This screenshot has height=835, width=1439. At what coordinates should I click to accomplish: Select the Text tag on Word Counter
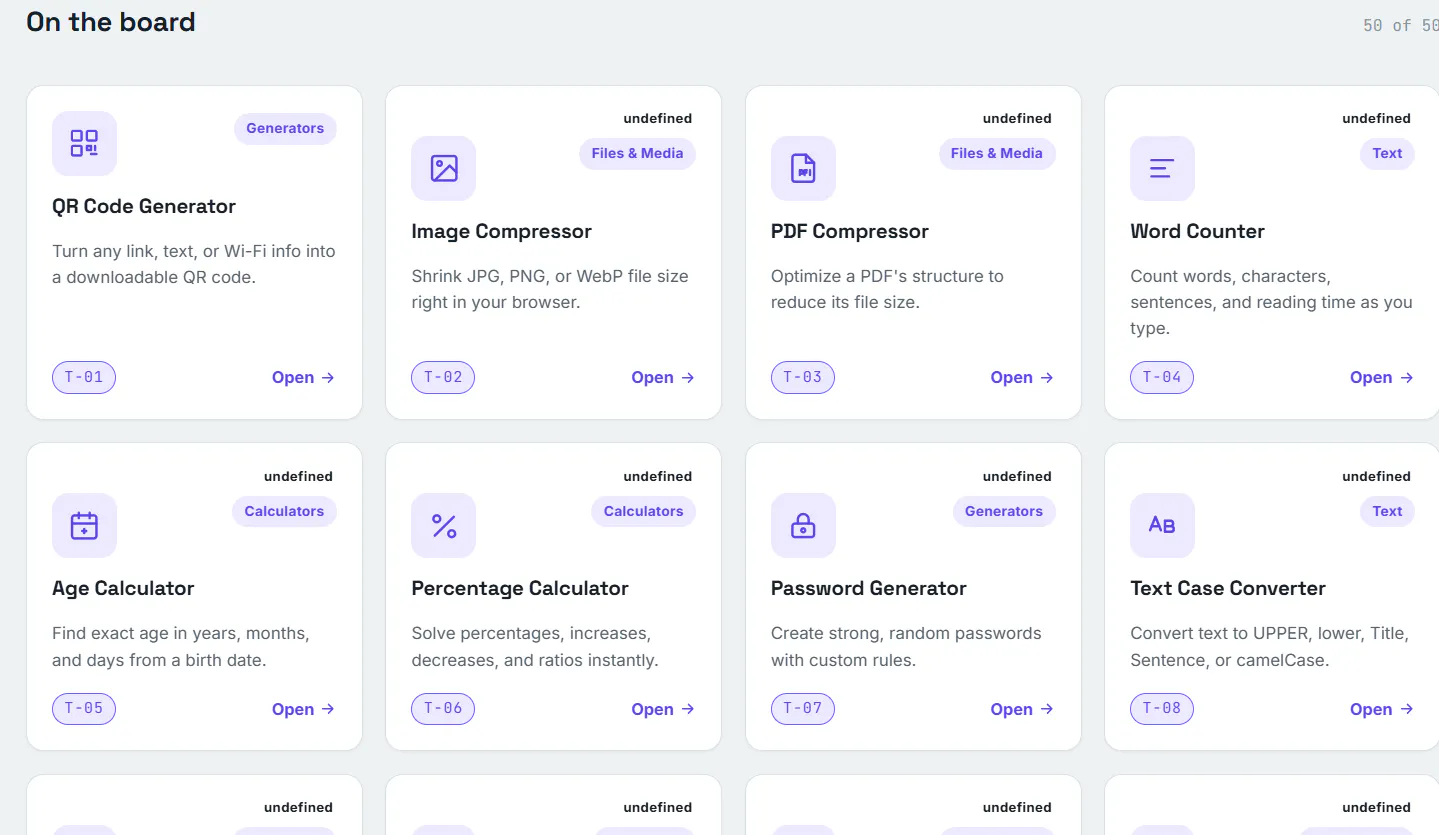pos(1387,153)
